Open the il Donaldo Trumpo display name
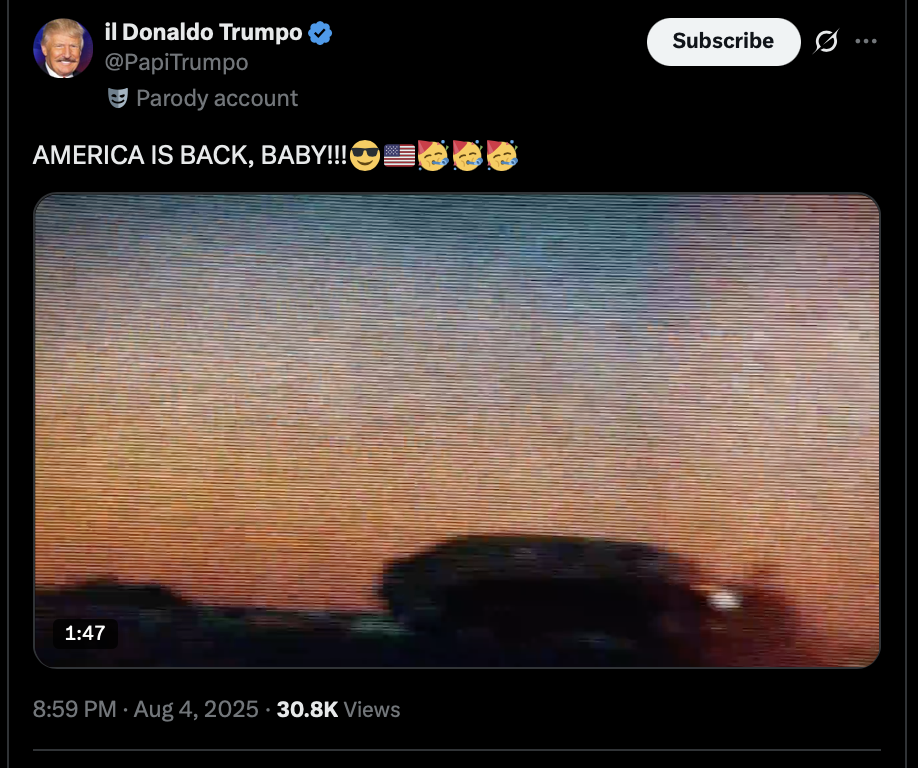Image resolution: width=918 pixels, height=768 pixels. pyautogui.click(x=203, y=32)
